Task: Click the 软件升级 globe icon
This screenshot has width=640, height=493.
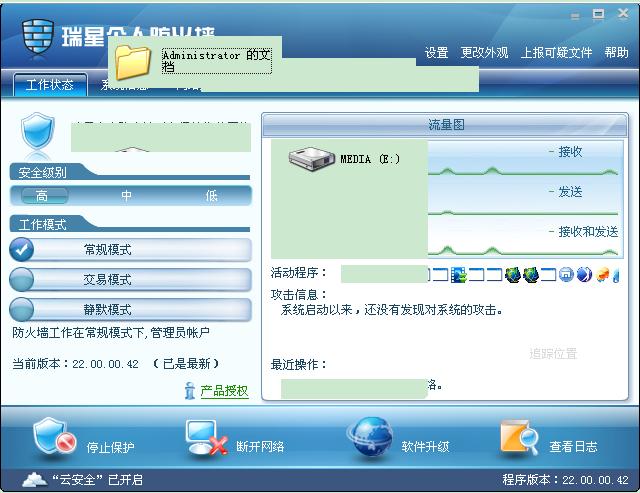Action: click(x=371, y=437)
